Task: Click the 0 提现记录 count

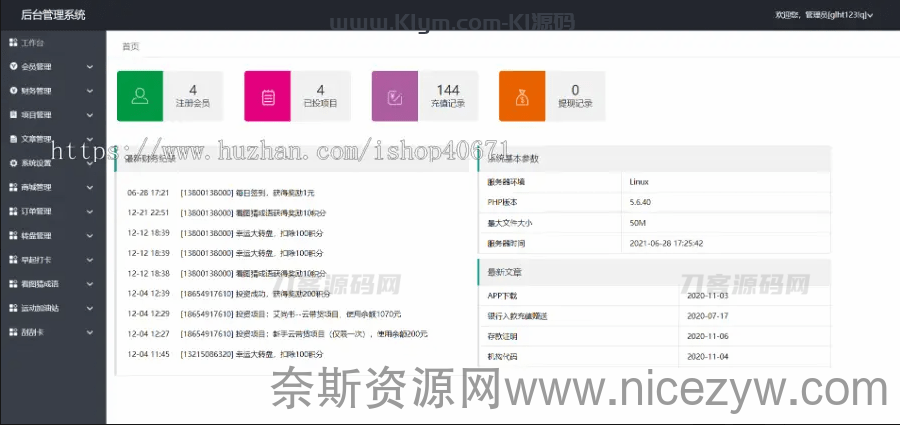Action: click(575, 90)
